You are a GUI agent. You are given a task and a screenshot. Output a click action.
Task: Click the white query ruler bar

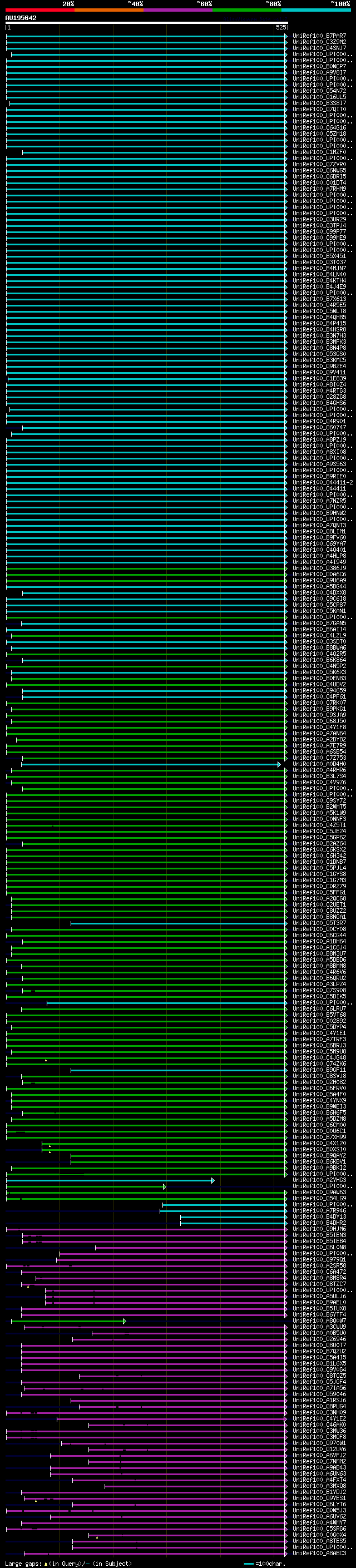pos(147,22)
